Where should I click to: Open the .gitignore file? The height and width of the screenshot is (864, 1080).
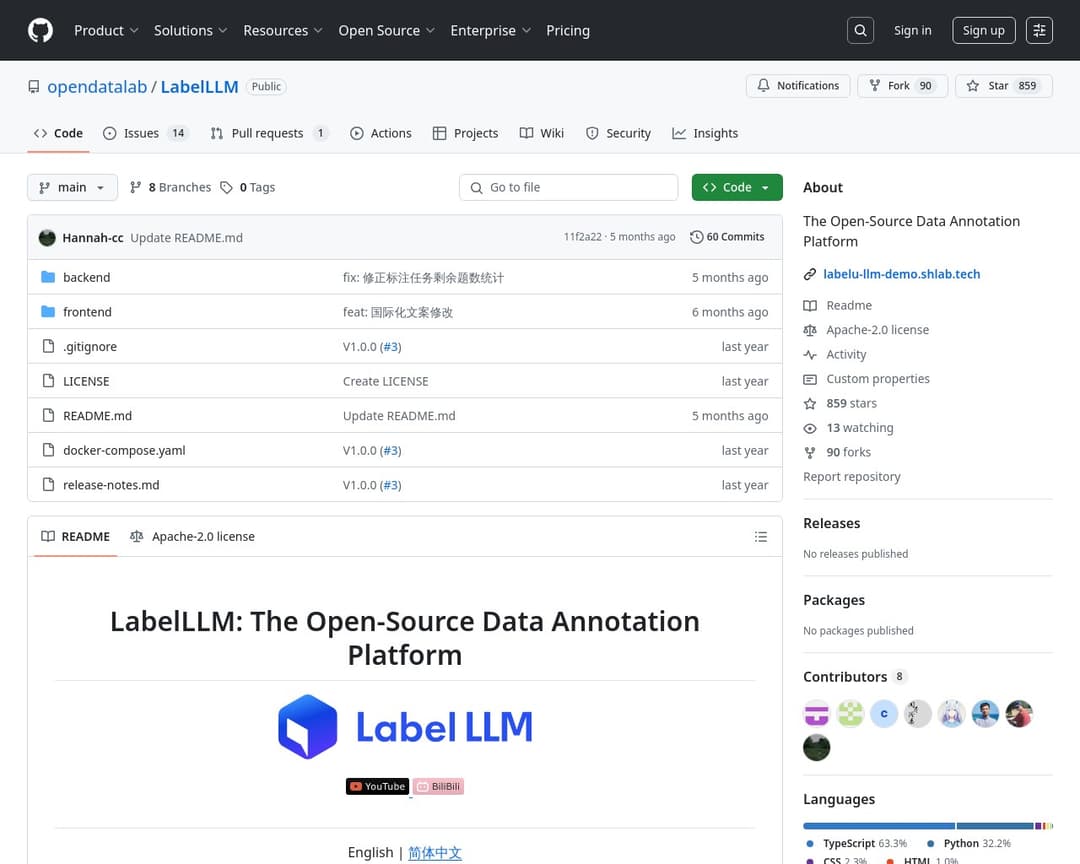90,347
